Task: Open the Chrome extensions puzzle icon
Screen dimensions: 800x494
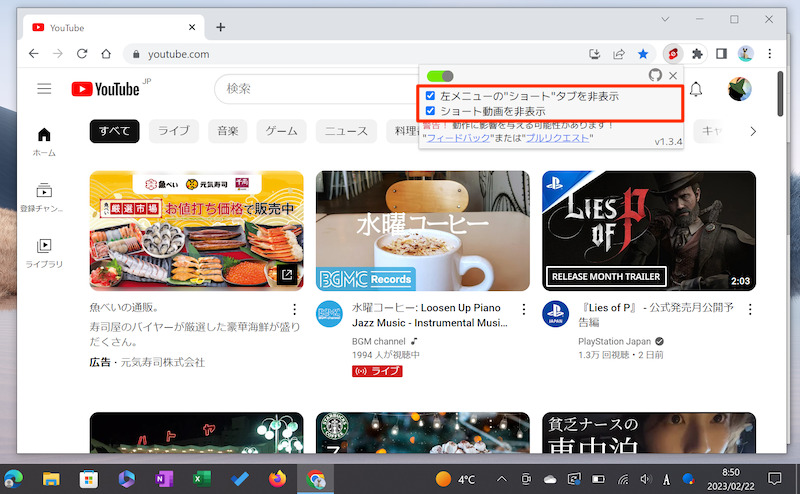Action: point(698,54)
